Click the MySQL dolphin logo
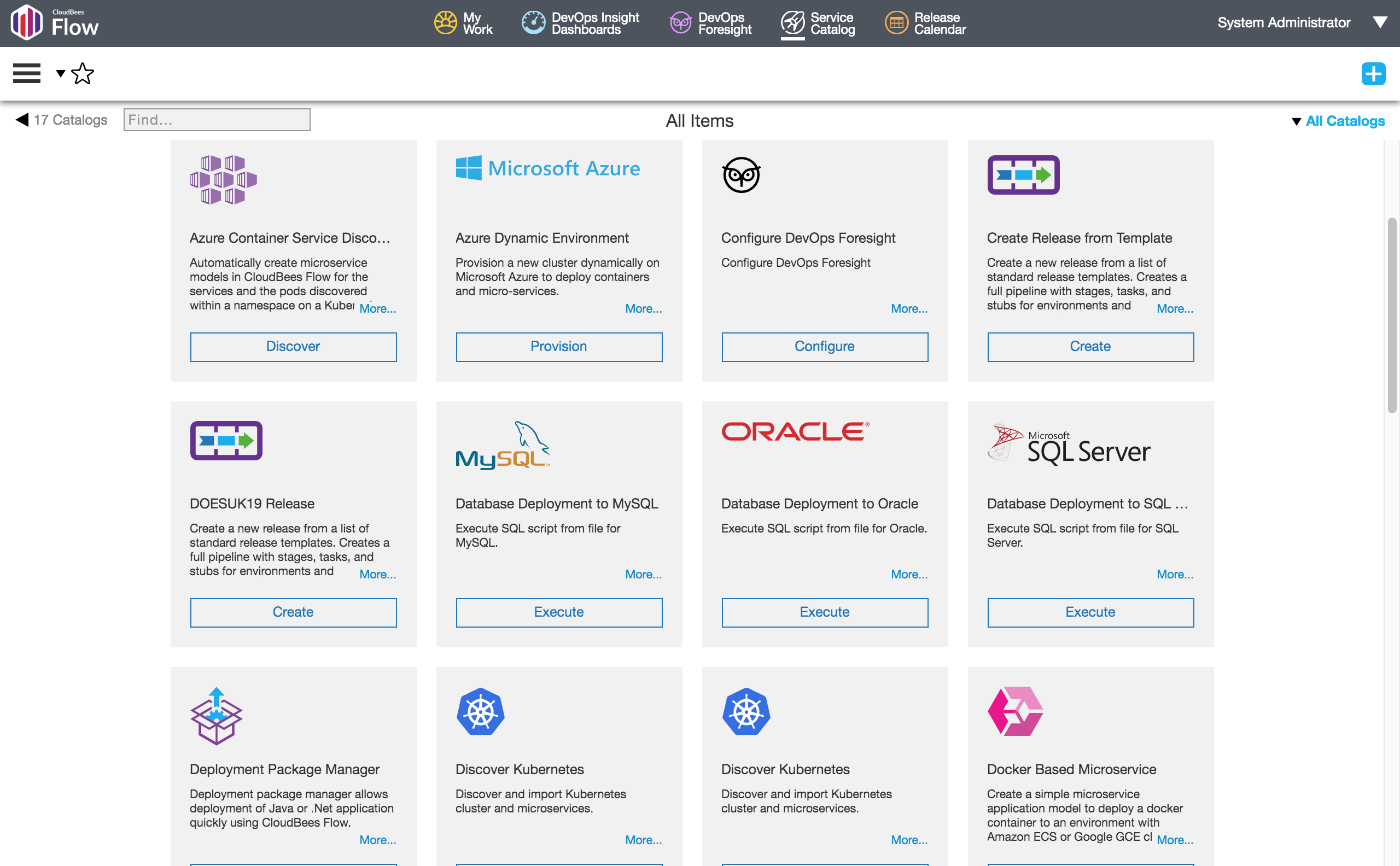Viewport: 1400px width, 866px height. pyautogui.click(x=503, y=445)
